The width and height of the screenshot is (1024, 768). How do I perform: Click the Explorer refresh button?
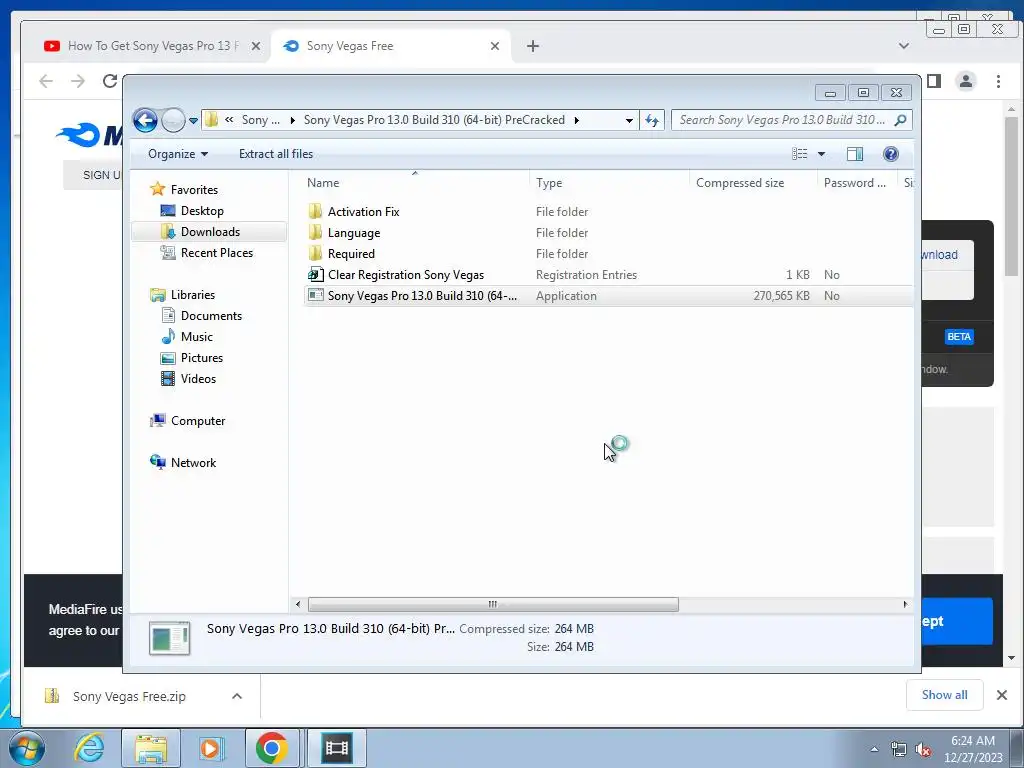[652, 120]
